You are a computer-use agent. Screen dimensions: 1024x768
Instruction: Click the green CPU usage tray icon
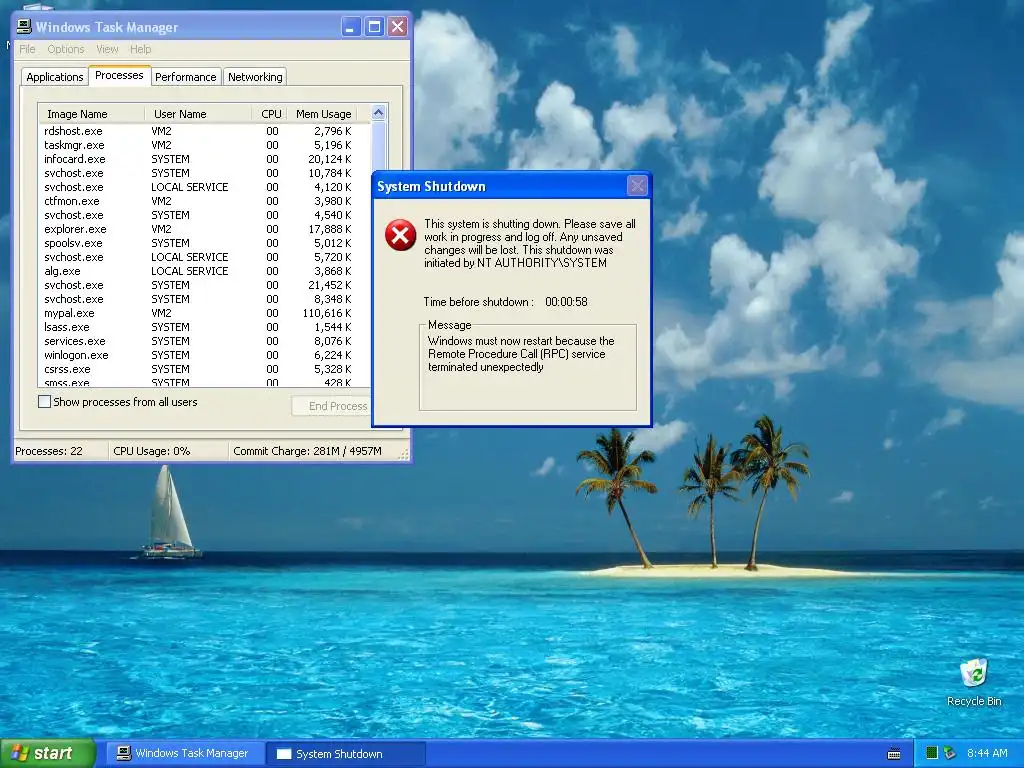click(932, 753)
